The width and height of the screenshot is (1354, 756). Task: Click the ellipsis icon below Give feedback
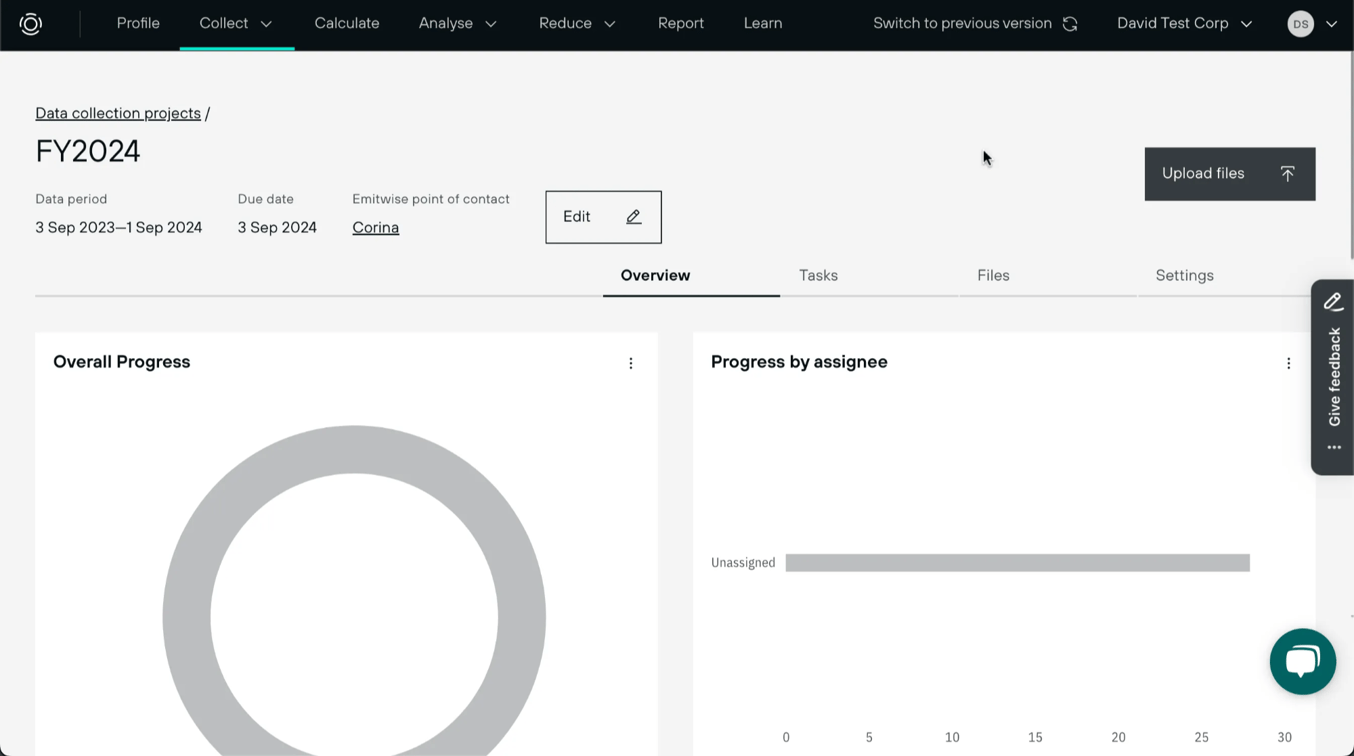[1333, 447]
